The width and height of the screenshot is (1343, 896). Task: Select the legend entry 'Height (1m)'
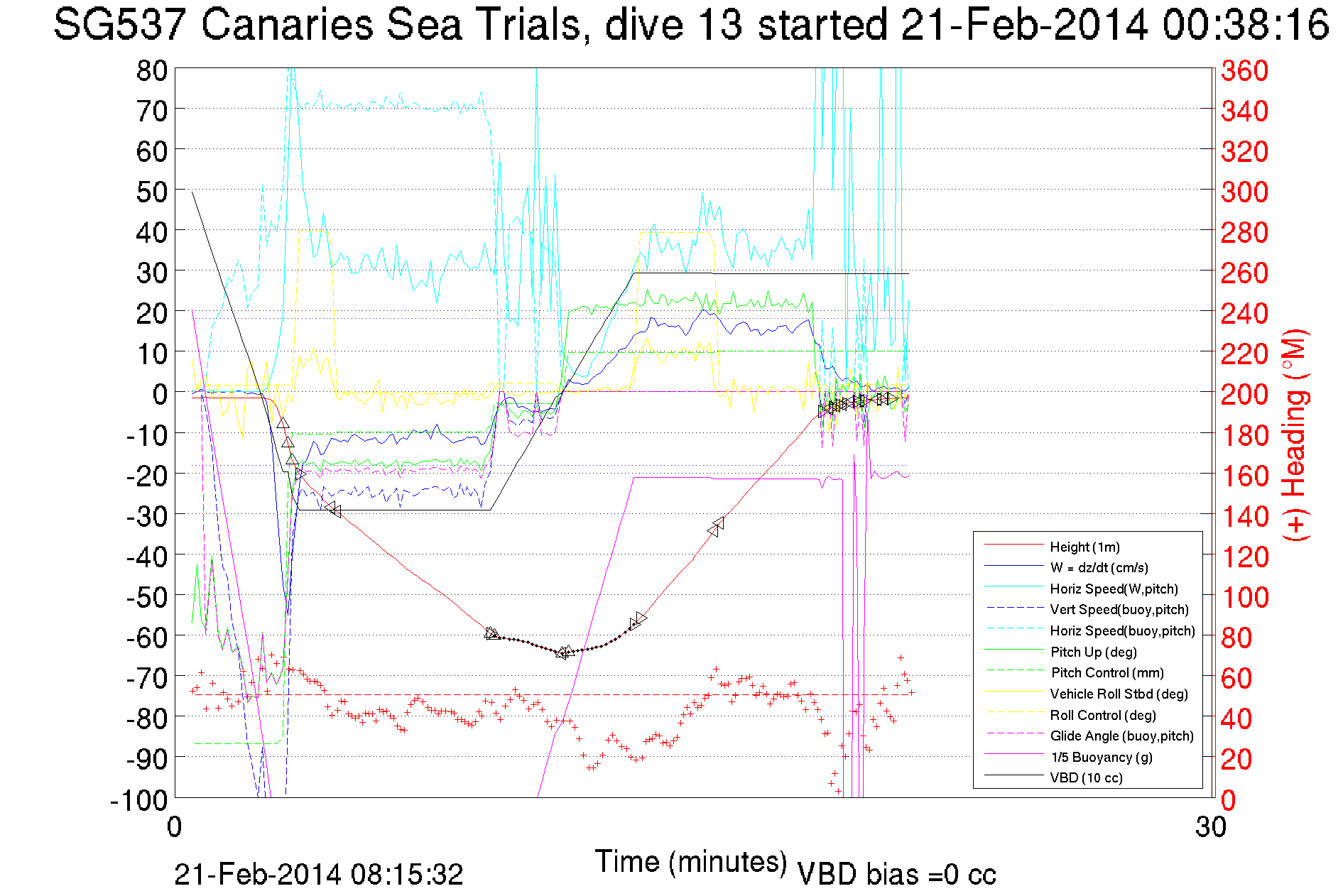1084,547
